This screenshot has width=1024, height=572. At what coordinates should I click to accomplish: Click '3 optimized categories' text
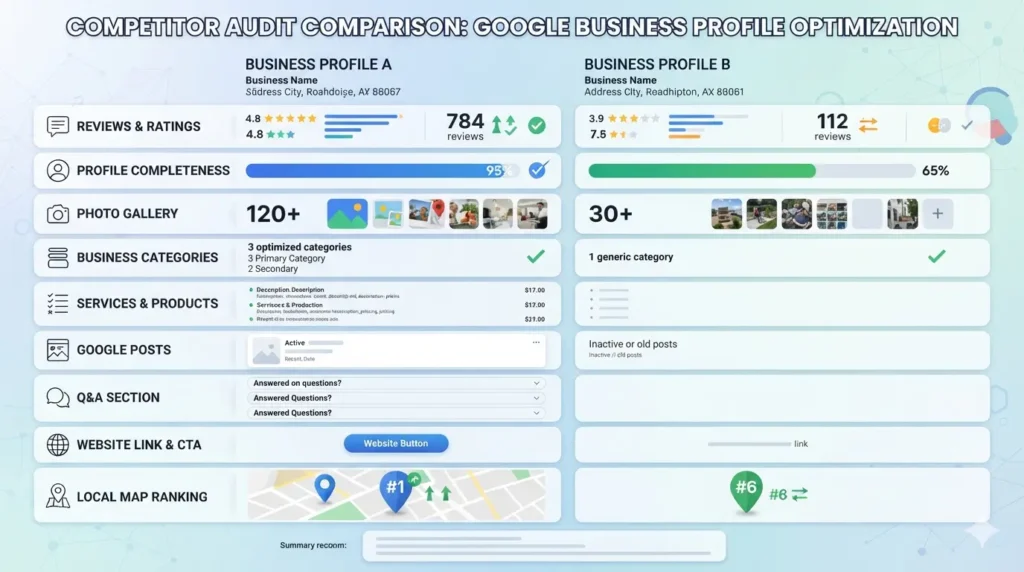point(300,247)
